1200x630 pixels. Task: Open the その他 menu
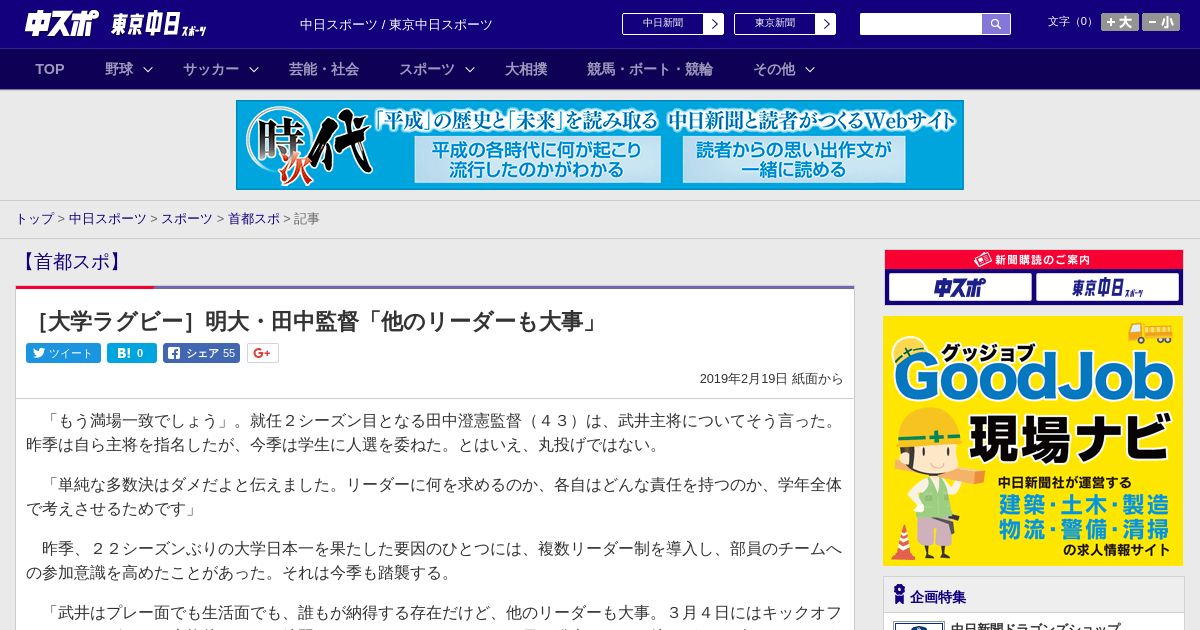click(774, 69)
